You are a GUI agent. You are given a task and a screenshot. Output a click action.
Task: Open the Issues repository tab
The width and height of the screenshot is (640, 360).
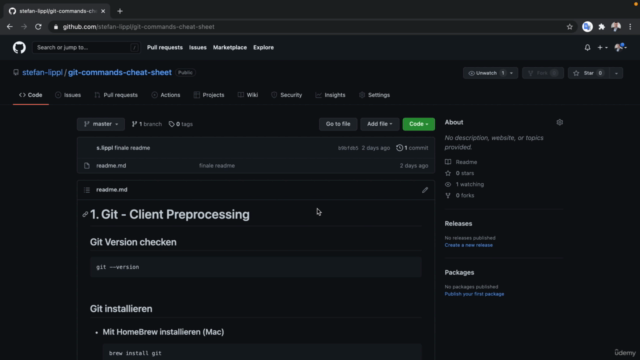pos(68,95)
